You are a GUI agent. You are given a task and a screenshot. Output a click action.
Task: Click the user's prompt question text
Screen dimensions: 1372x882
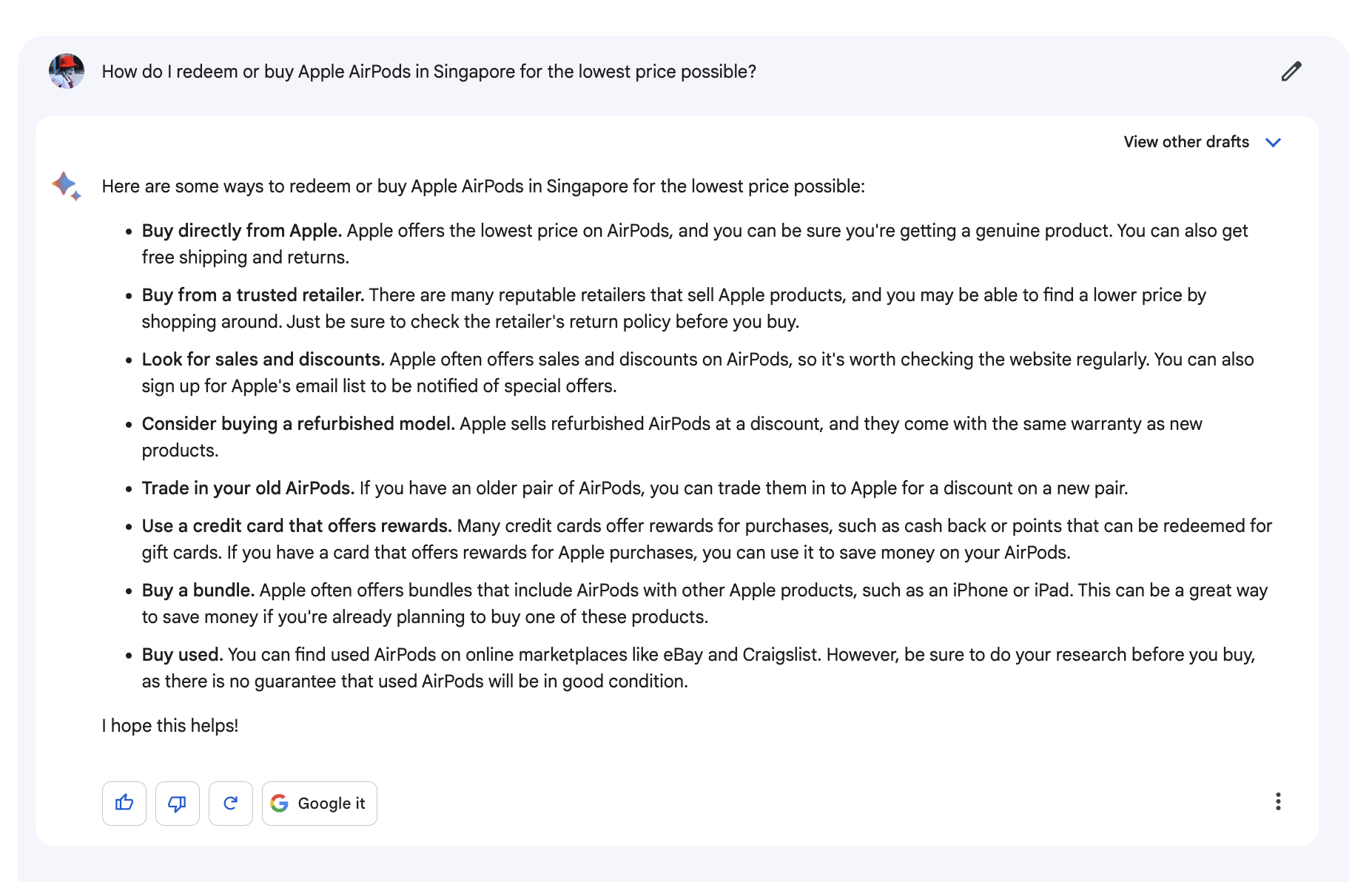coord(429,71)
